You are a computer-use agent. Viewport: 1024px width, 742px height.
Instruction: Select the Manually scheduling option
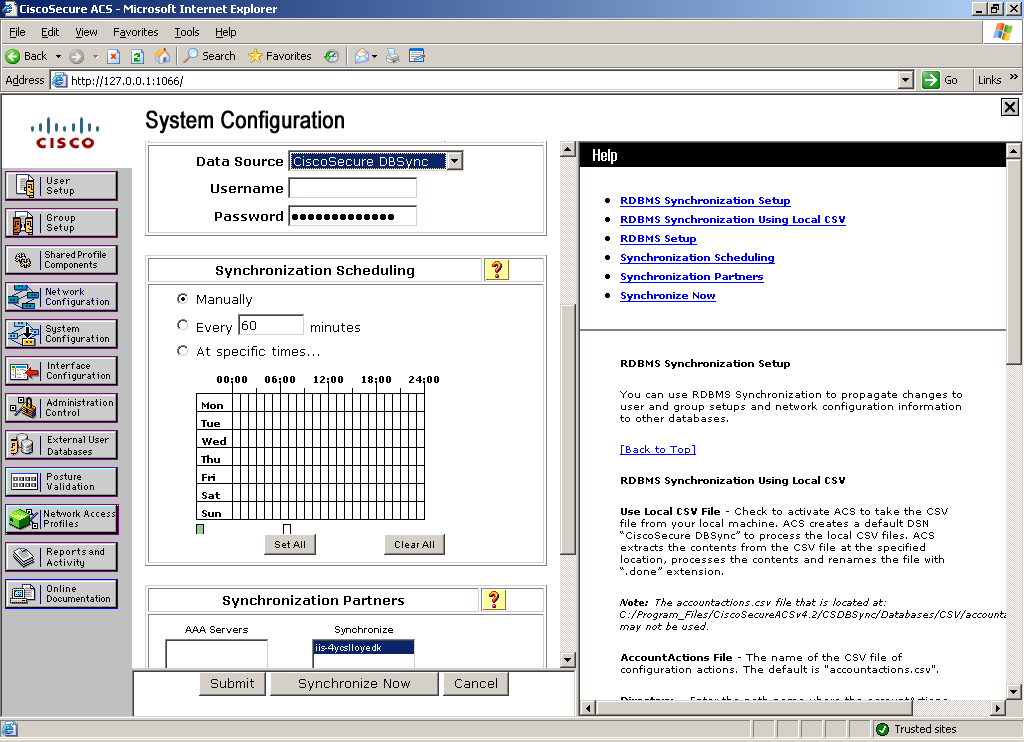pos(183,298)
